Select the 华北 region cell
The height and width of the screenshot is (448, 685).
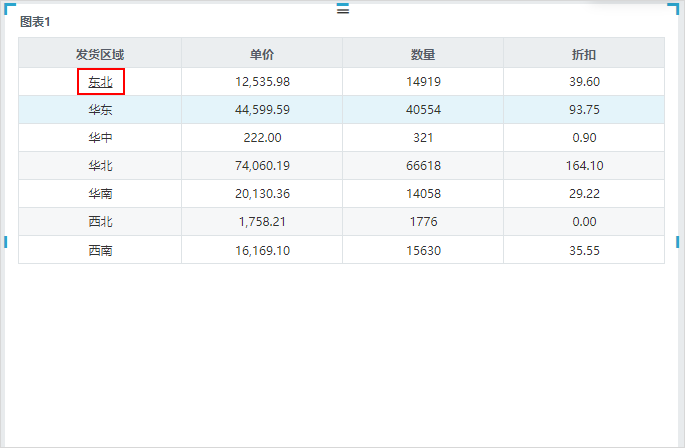100,166
